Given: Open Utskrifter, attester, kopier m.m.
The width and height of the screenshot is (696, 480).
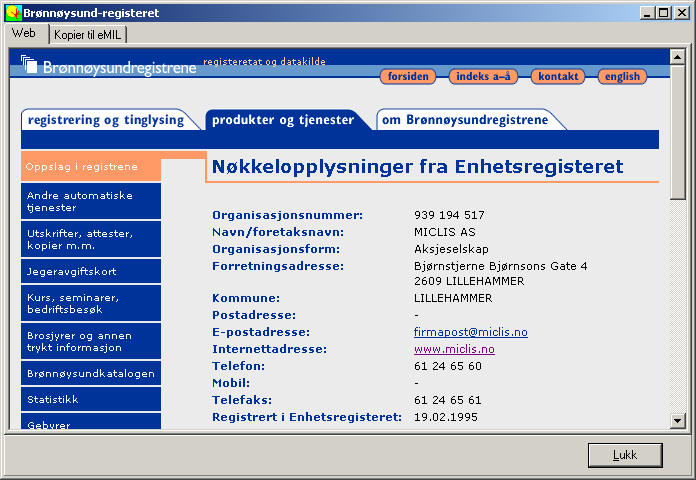Looking at the screenshot, I should 91,239.
